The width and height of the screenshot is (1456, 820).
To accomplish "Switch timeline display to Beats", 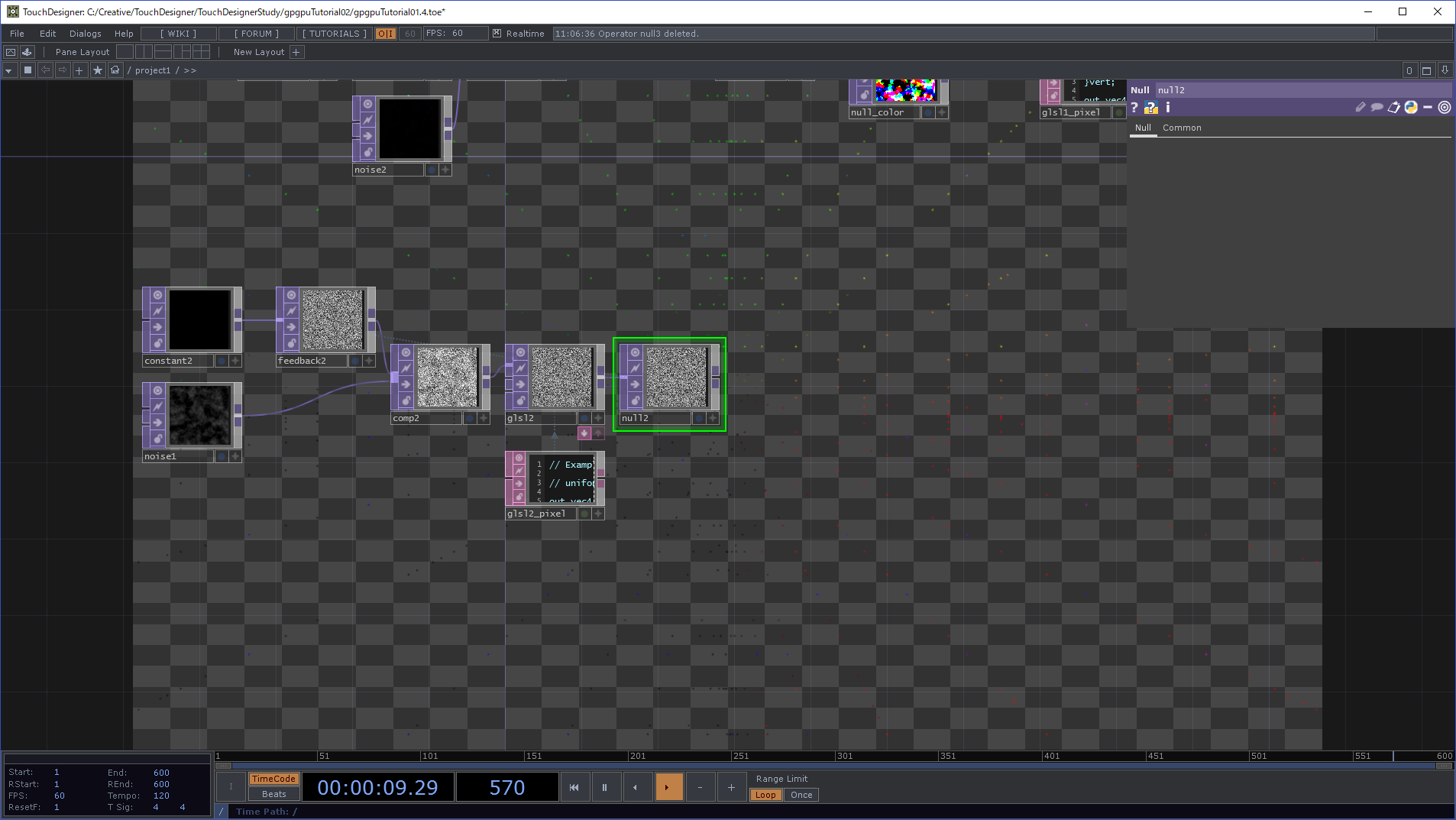I will coord(273,795).
